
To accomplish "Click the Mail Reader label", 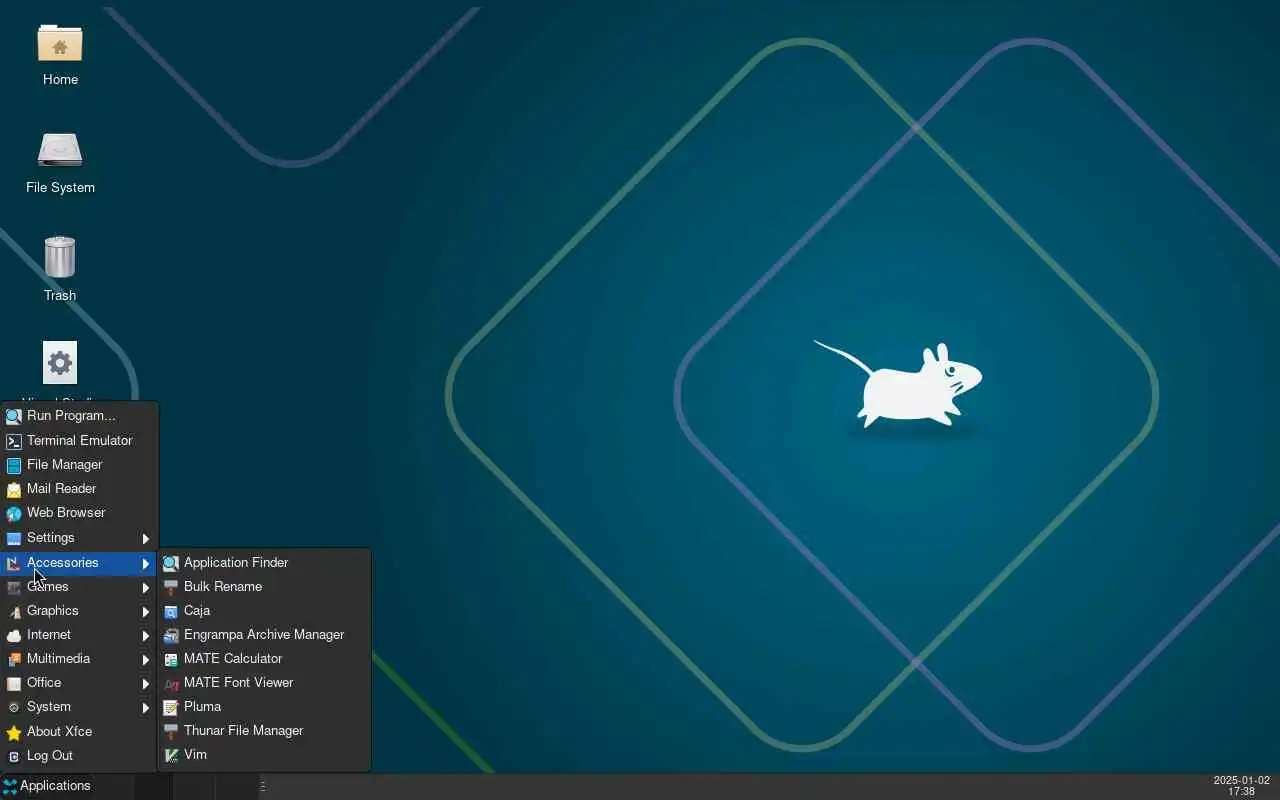I will pos(61,489).
